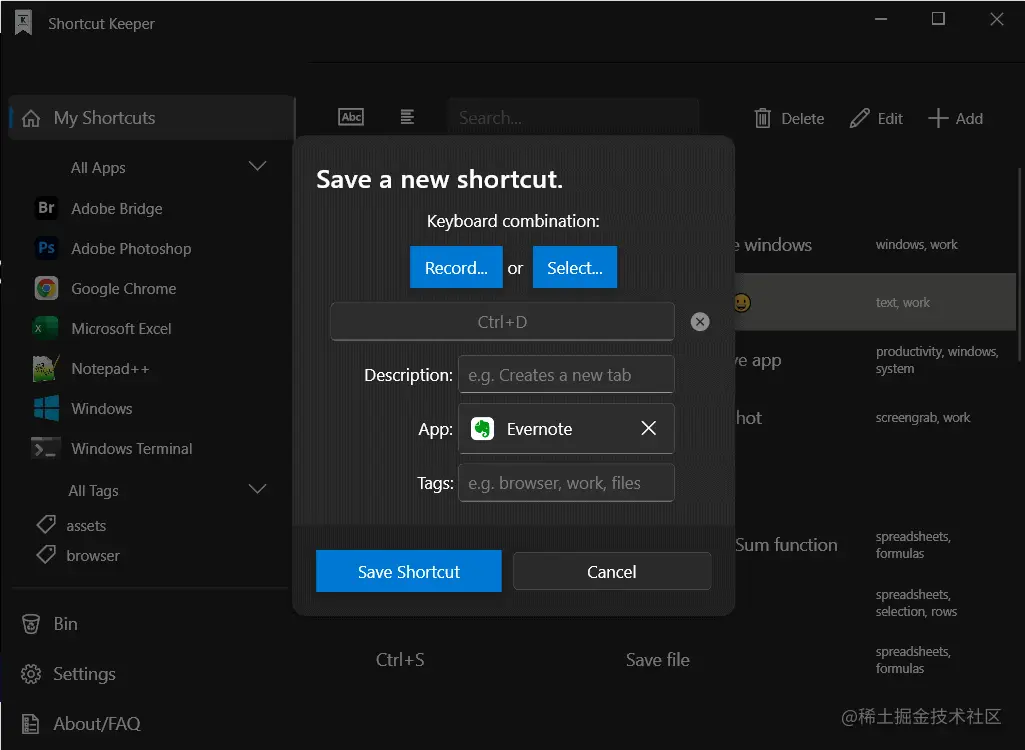This screenshot has height=750, width=1025.
Task: Choose the Google Chrome icon in sidebar
Action: coord(46,288)
